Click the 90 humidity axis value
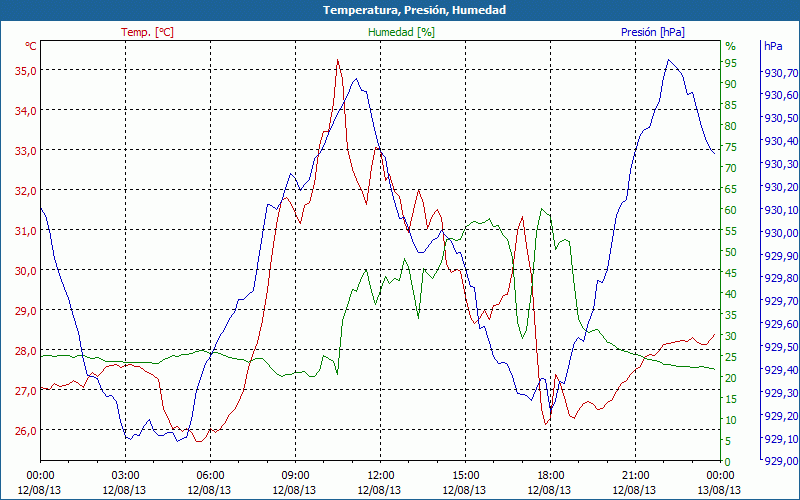 tap(731, 84)
